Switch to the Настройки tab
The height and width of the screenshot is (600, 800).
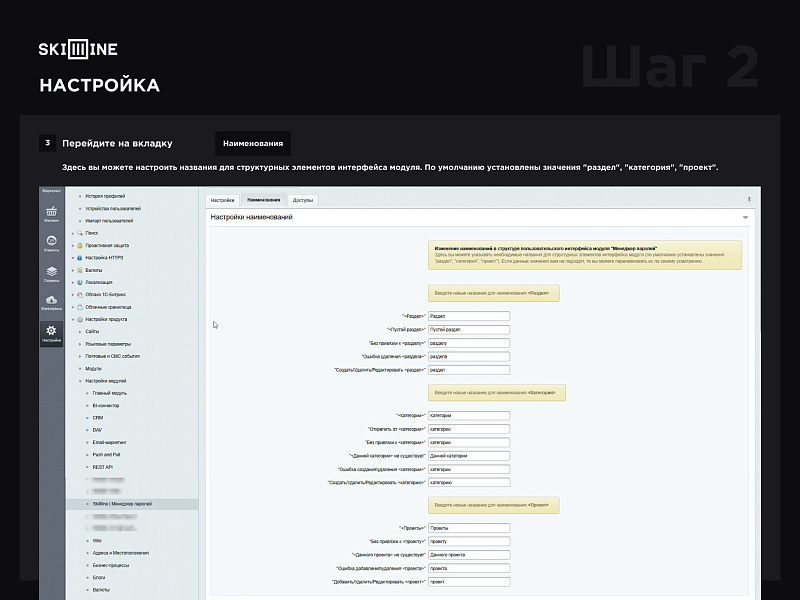(222, 200)
